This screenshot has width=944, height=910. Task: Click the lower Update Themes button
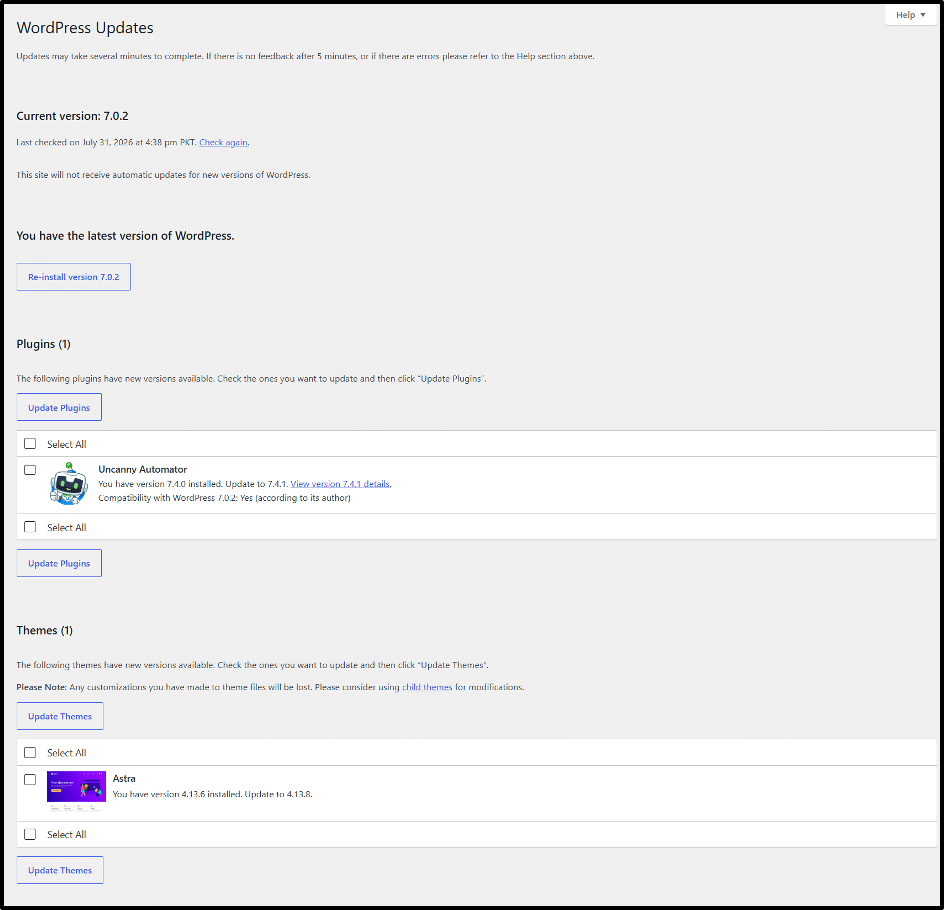(x=60, y=870)
